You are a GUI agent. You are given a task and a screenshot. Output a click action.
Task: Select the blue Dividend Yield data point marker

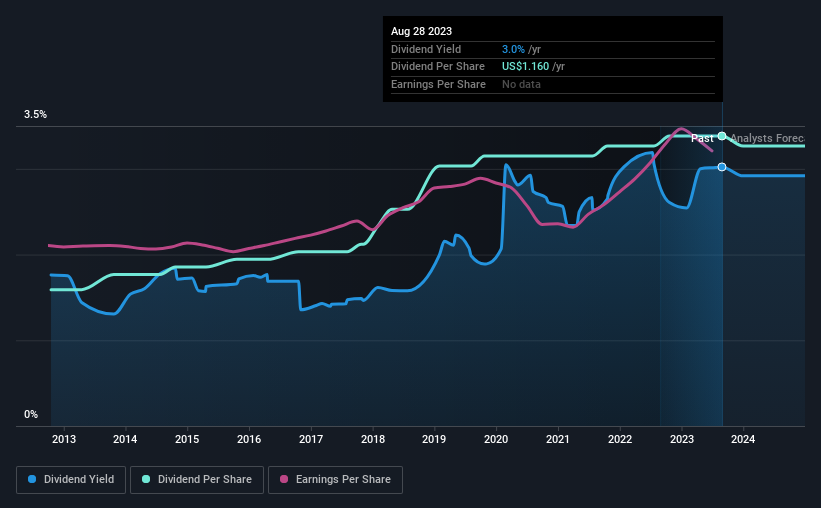(722, 167)
